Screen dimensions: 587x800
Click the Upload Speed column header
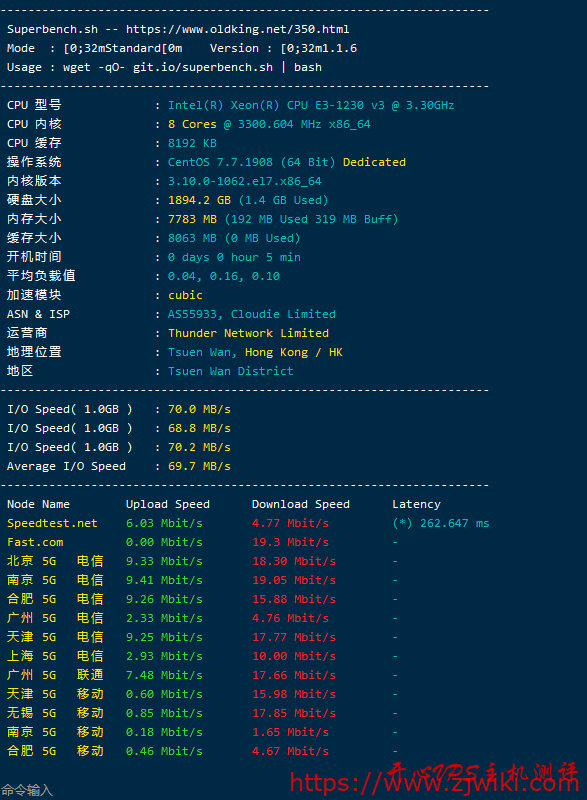tap(168, 504)
